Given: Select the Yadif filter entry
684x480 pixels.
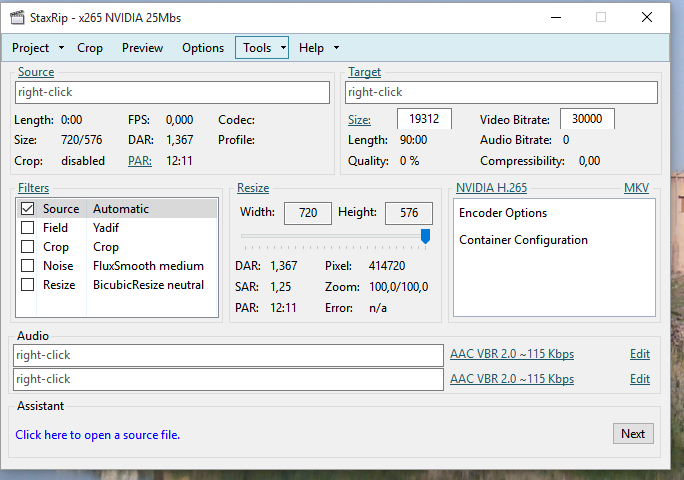Looking at the screenshot, I should click(x=106, y=228).
